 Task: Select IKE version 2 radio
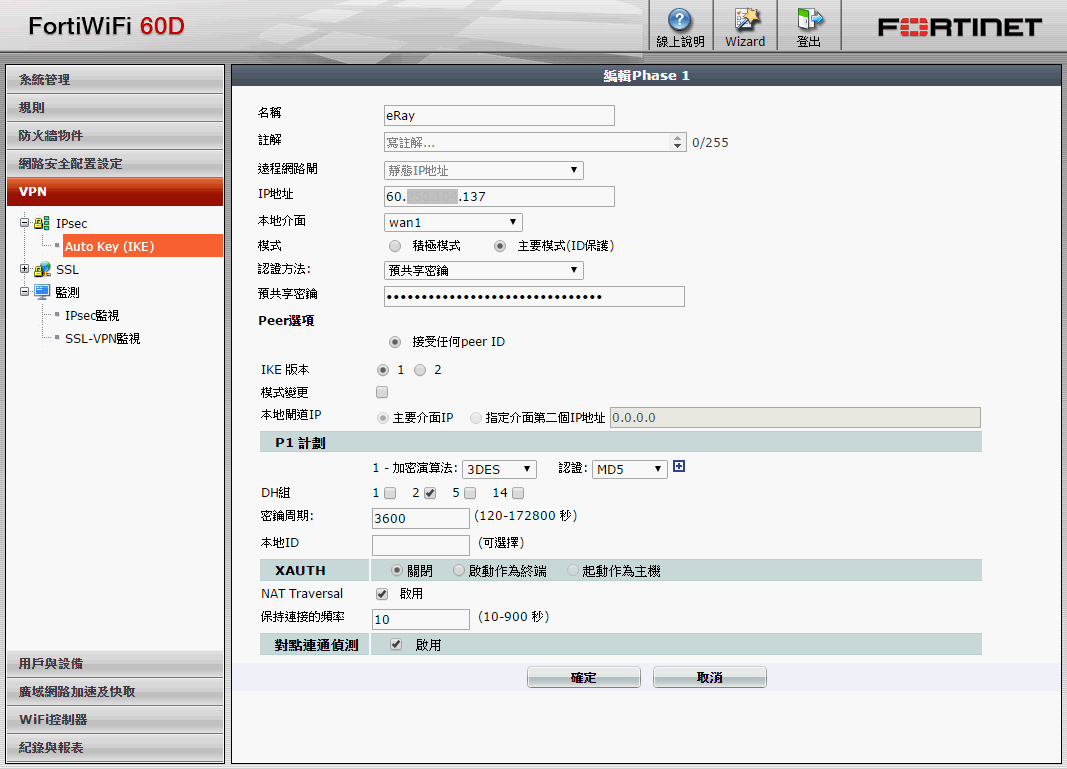[x=420, y=370]
